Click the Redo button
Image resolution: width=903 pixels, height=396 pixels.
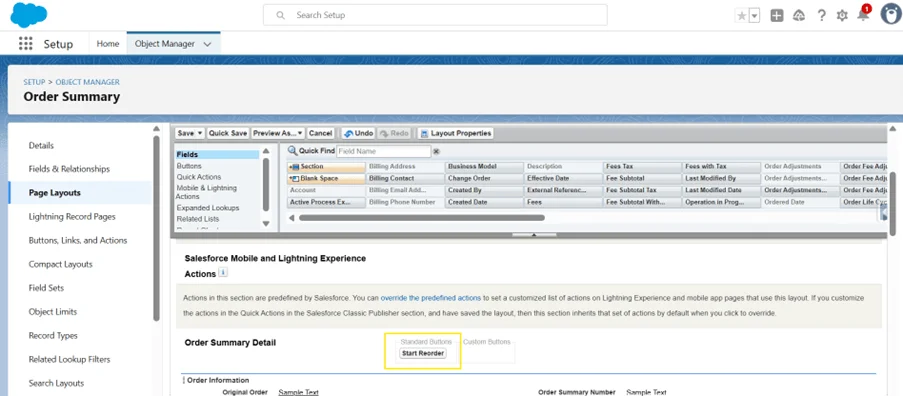click(394, 133)
